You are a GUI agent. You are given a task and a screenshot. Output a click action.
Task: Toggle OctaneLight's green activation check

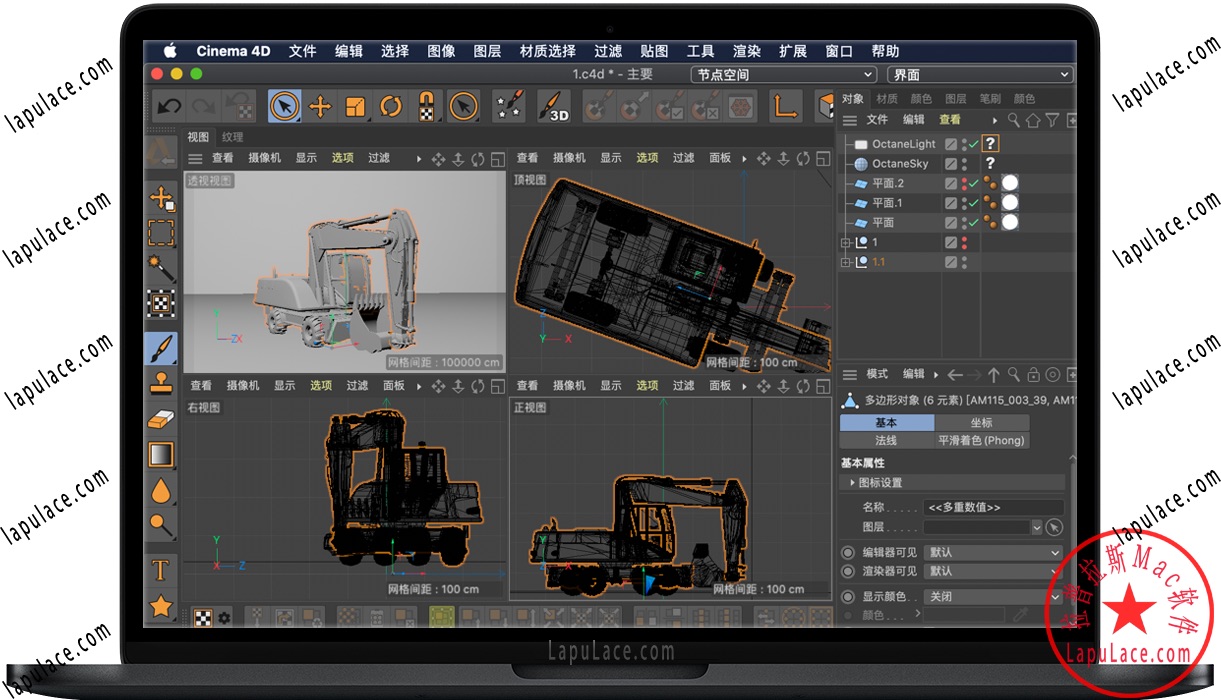(x=973, y=143)
